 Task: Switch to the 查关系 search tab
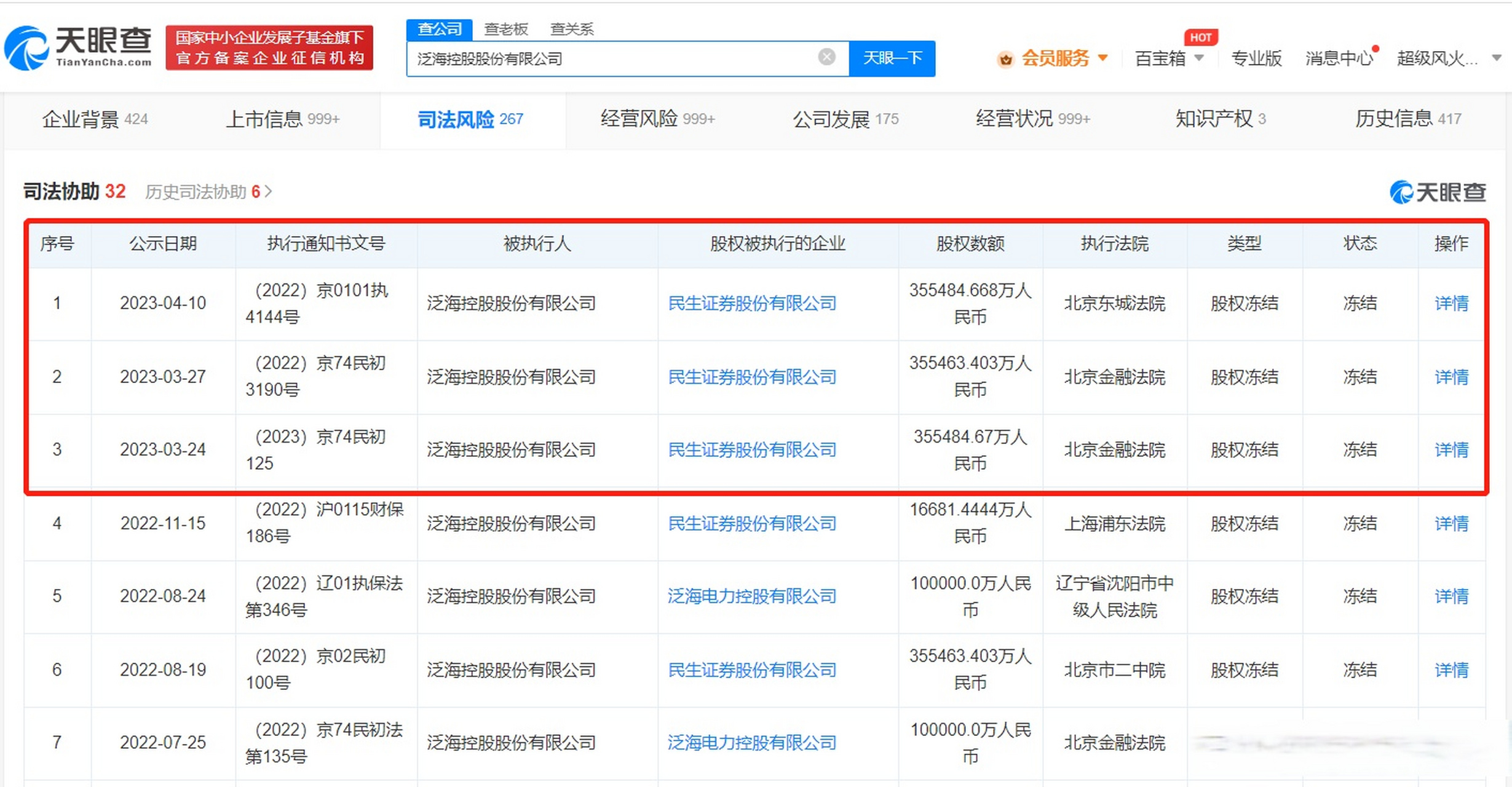coord(572,29)
